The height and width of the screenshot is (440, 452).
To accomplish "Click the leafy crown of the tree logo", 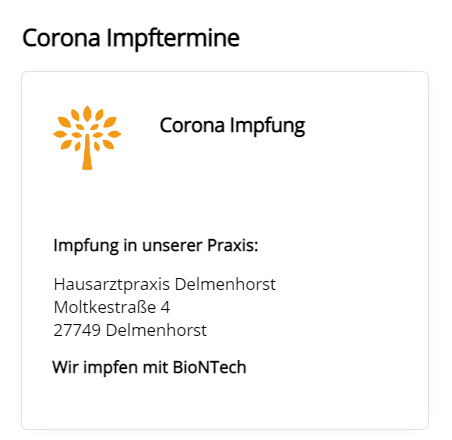I will 87,128.
